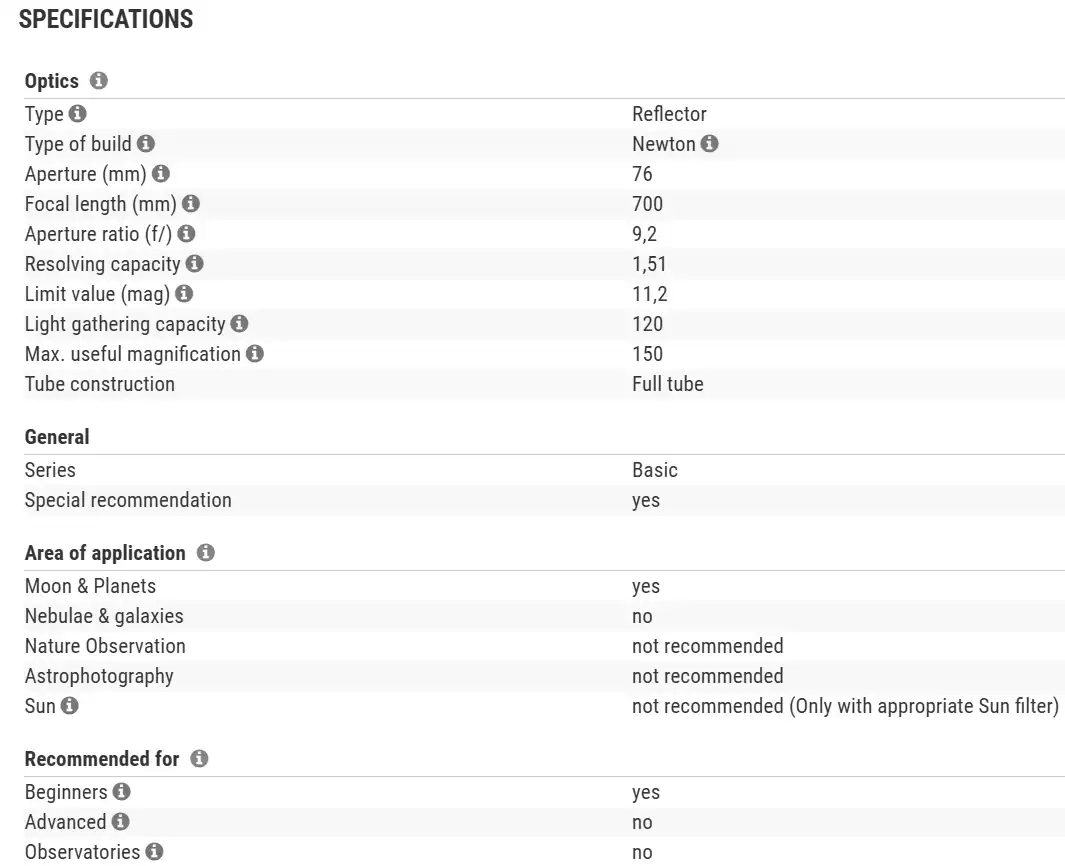Show info for Observatories

point(154,852)
